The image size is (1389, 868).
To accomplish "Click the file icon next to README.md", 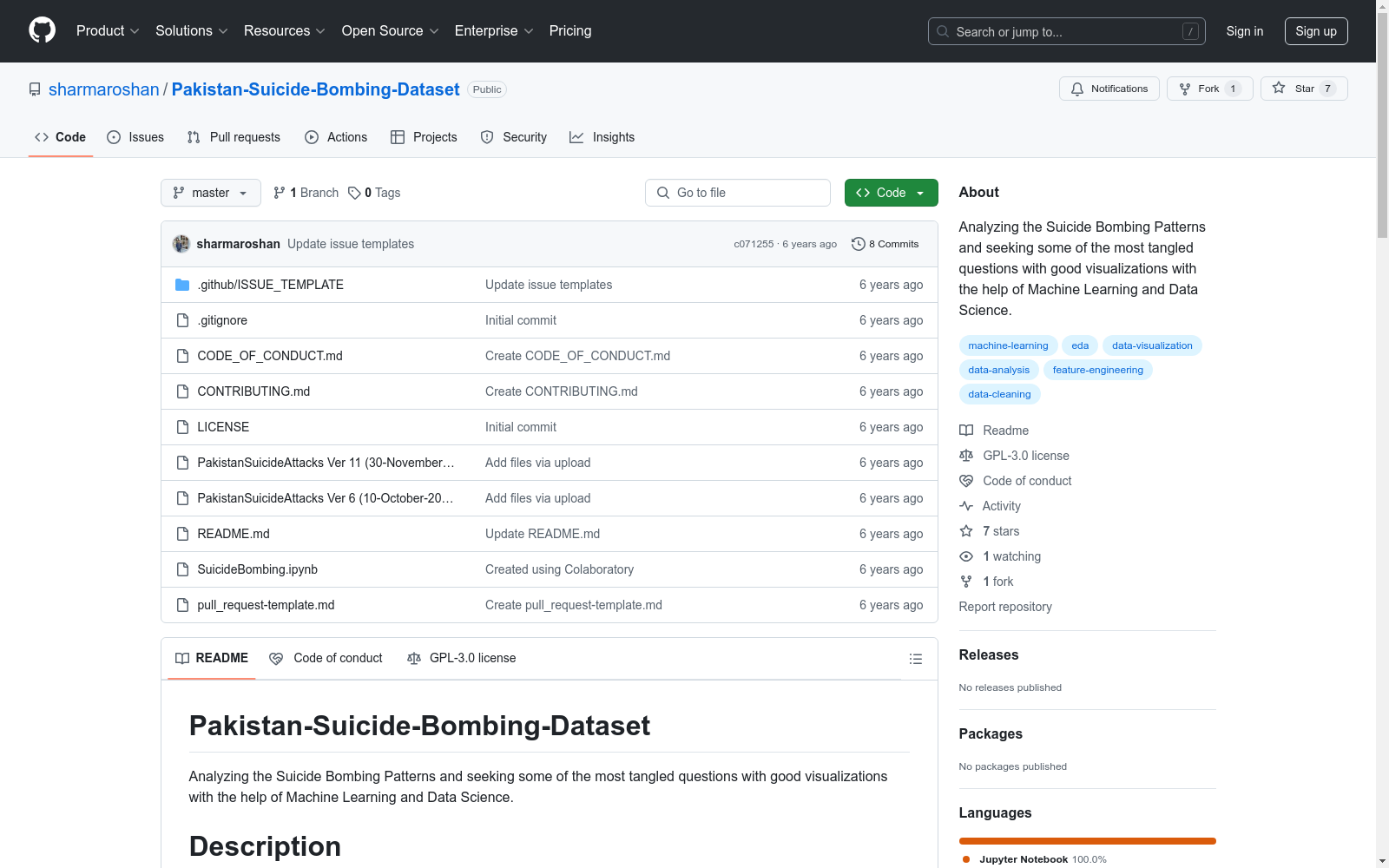I will [x=182, y=534].
